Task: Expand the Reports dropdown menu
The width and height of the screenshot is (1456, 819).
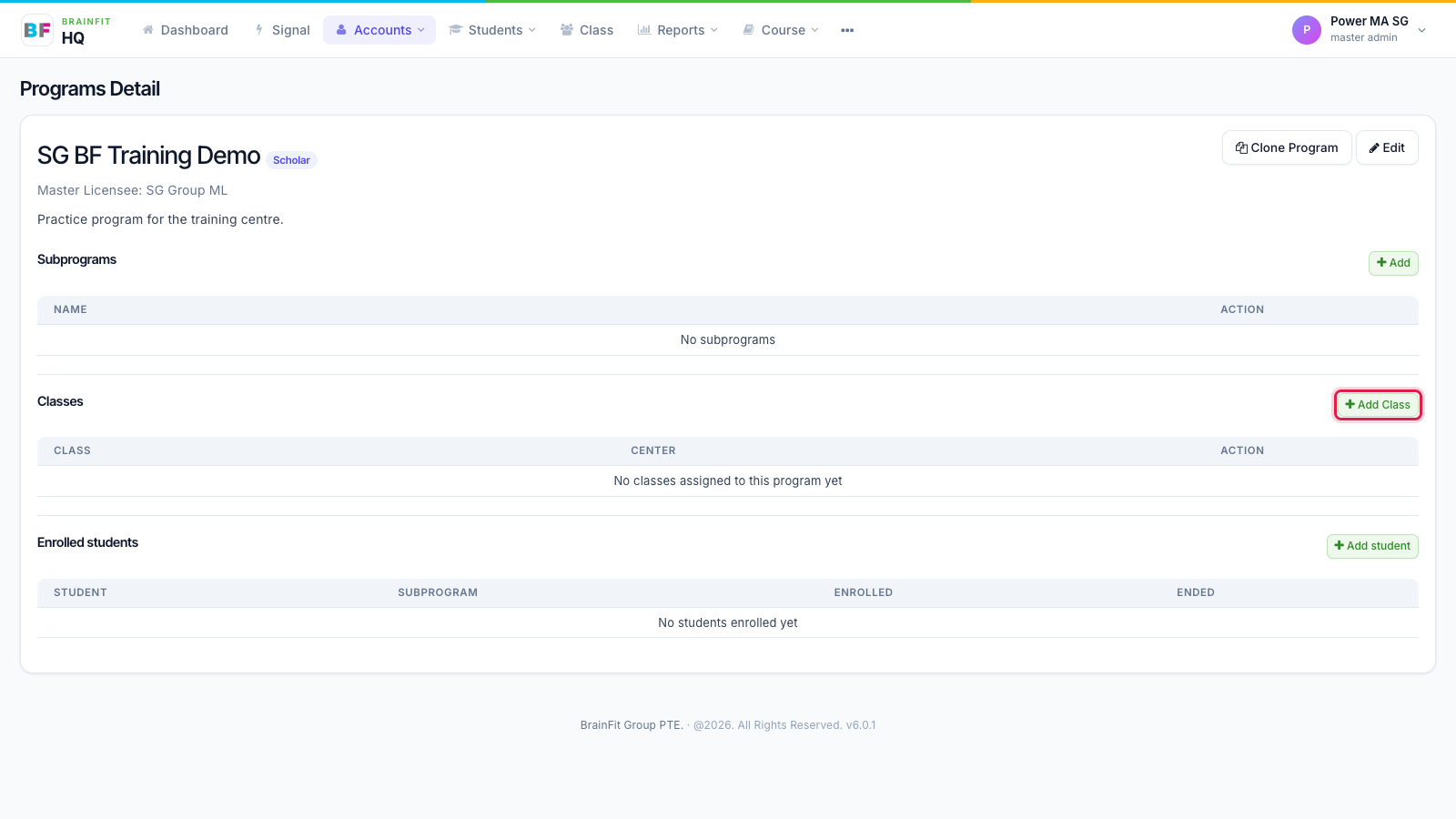Action: (x=678, y=30)
